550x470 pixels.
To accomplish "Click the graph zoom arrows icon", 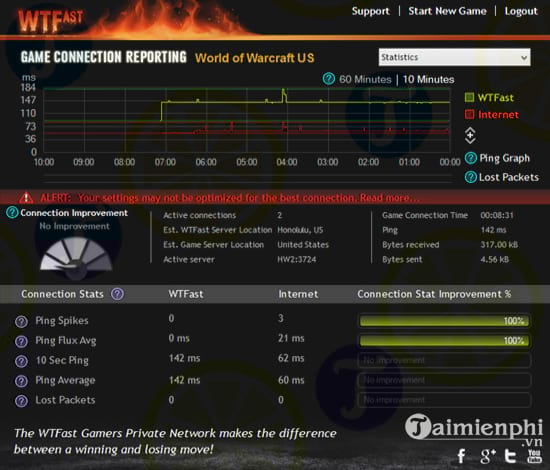I will (470, 135).
